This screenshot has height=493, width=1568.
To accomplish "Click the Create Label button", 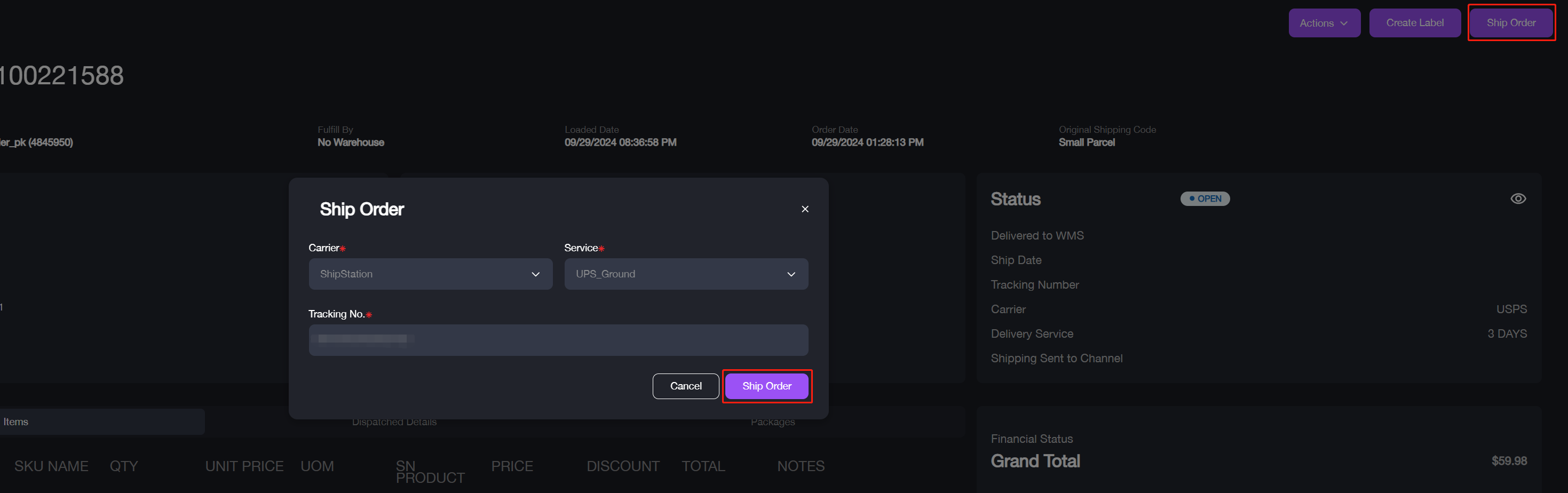I will [x=1415, y=22].
